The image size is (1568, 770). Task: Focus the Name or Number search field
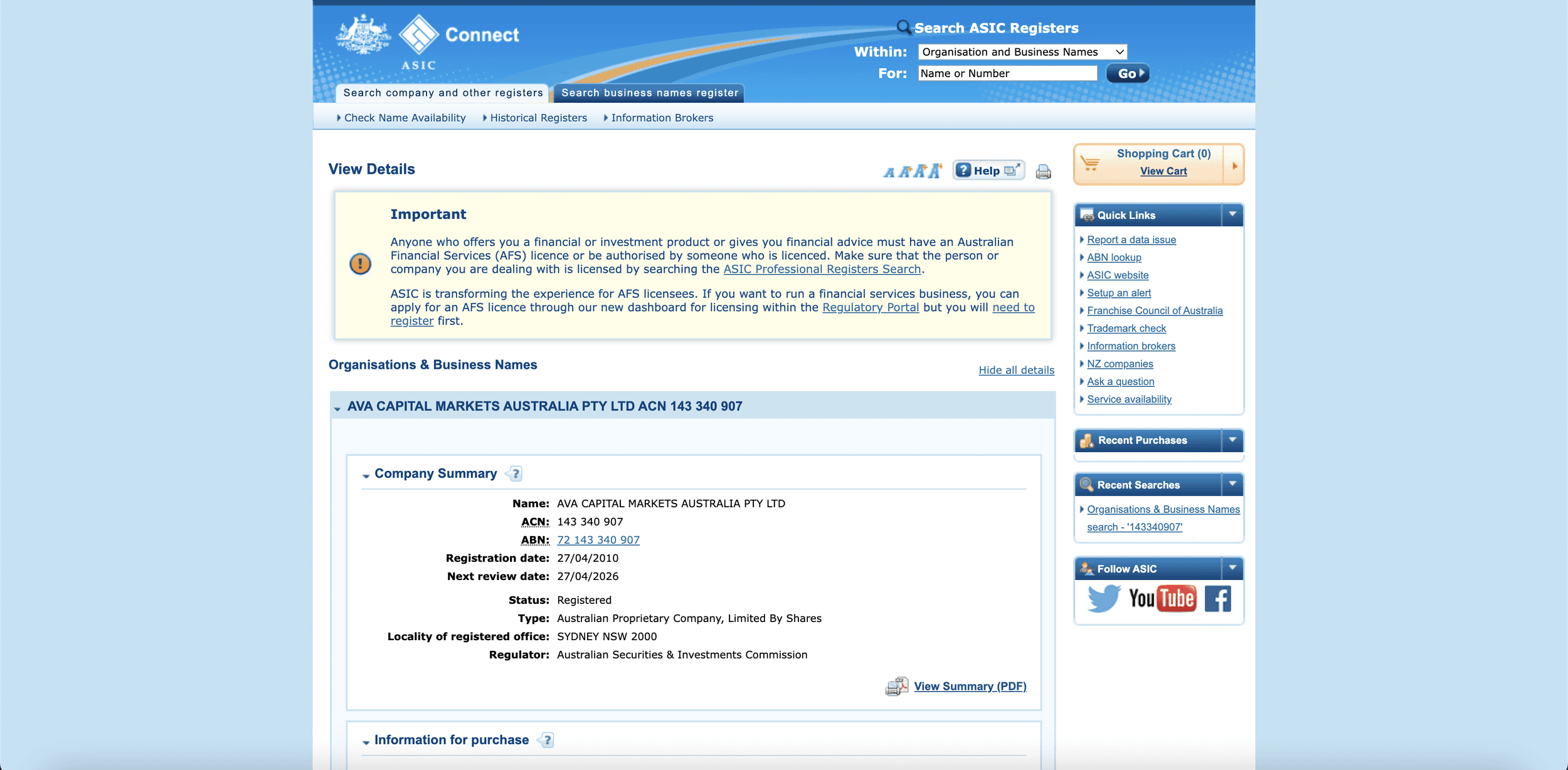(1007, 73)
